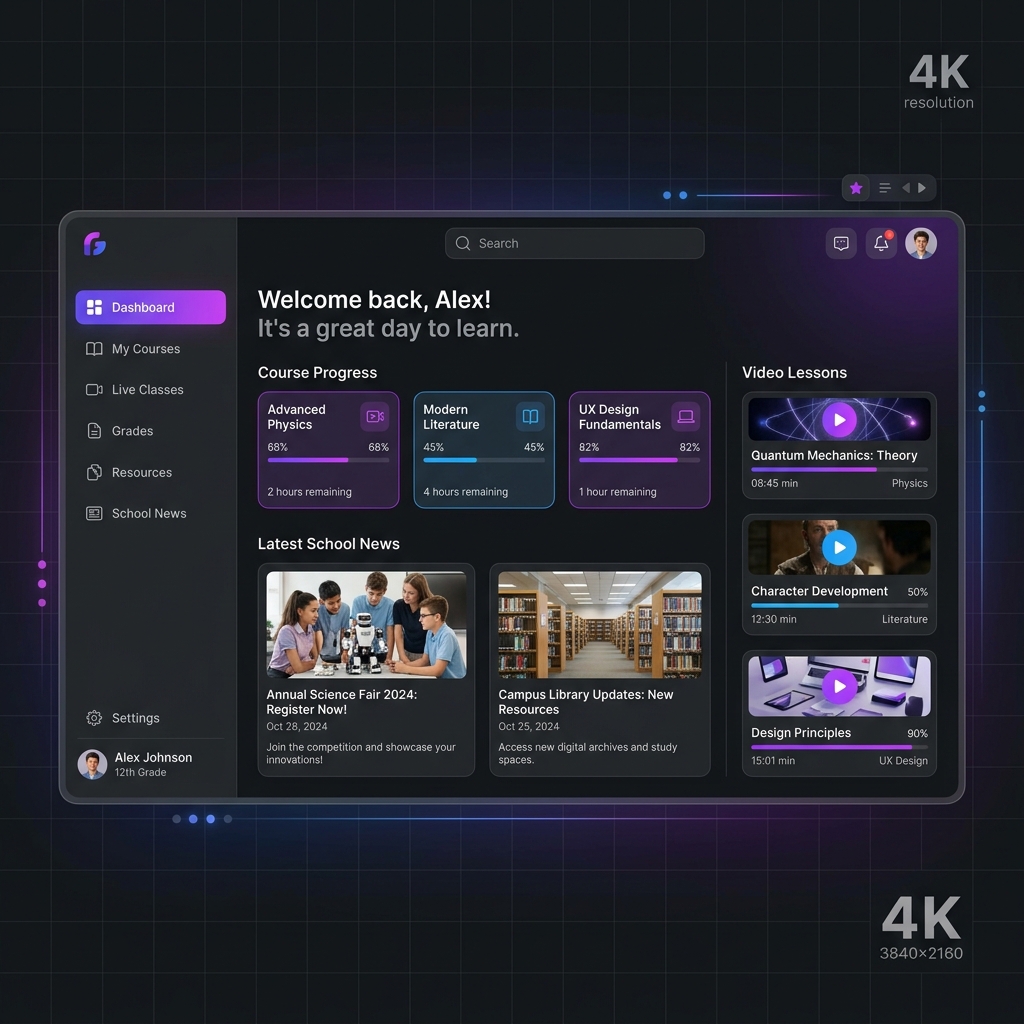Click the Modern Literature book icon
The image size is (1024, 1024).
click(x=530, y=417)
